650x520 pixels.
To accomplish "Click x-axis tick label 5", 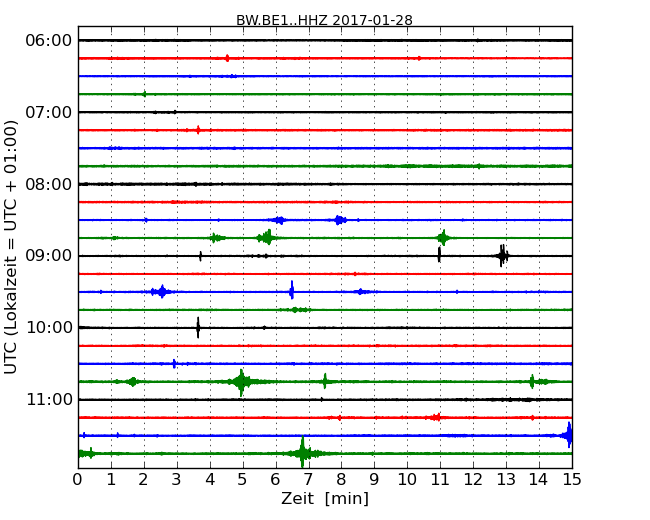I will [x=243, y=480].
